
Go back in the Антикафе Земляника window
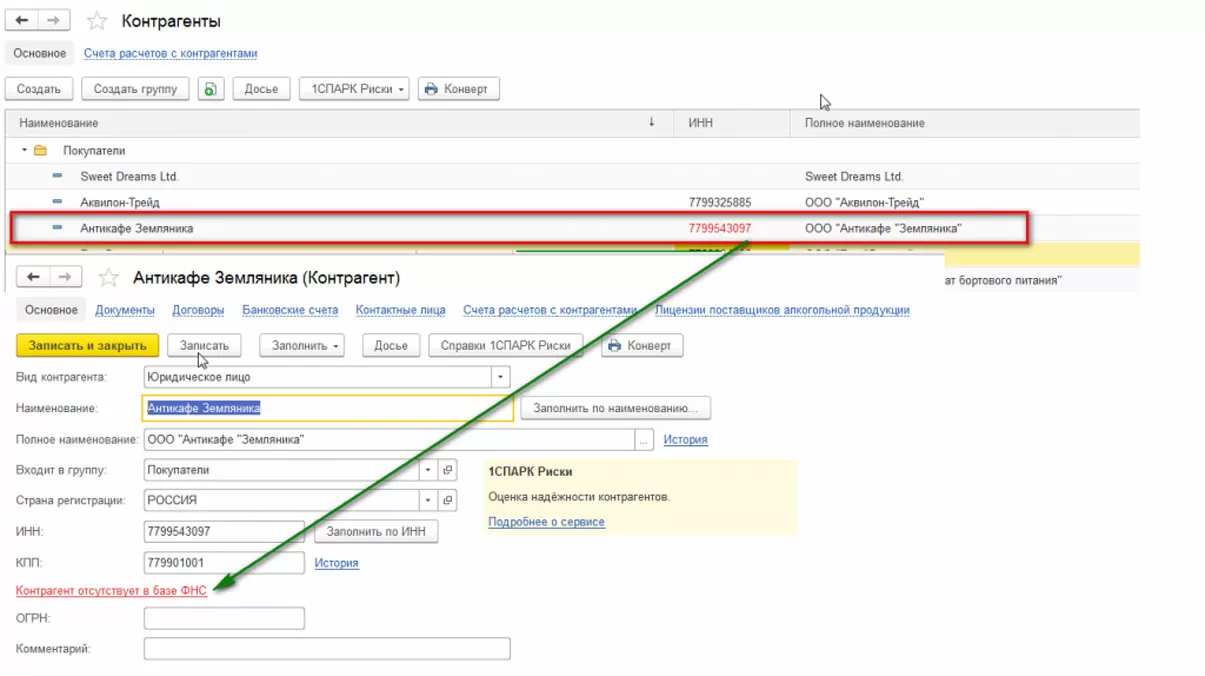[34, 277]
